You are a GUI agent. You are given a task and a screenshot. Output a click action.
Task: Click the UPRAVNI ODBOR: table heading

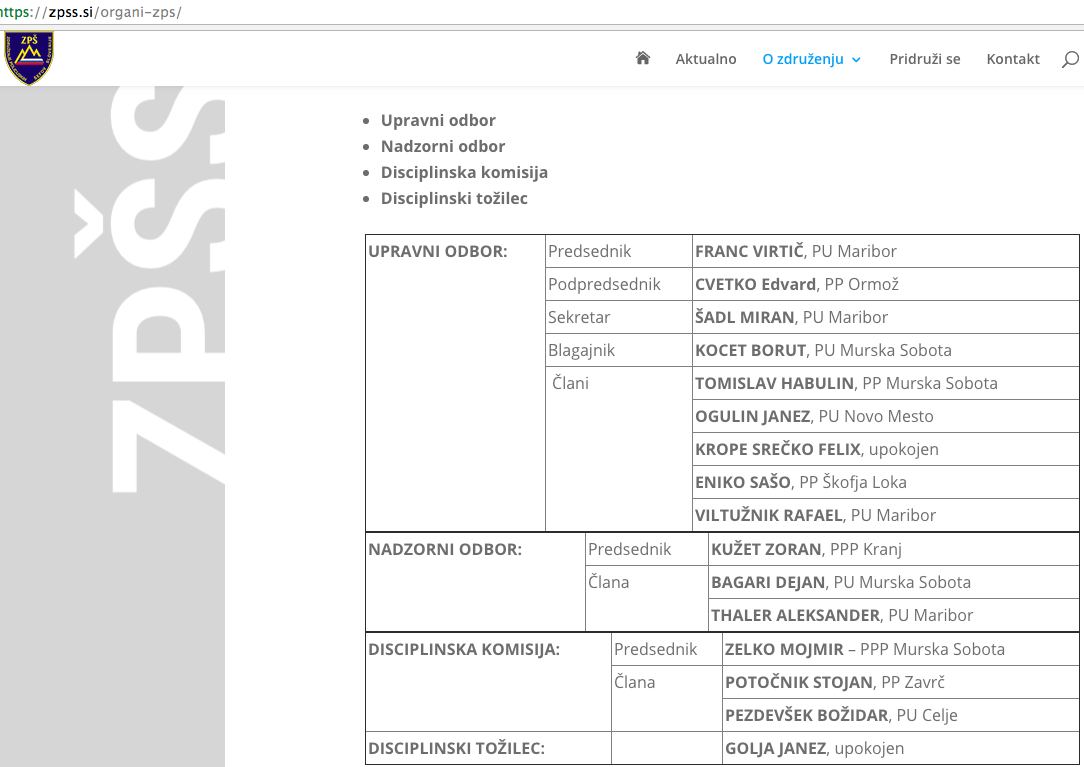pos(438,251)
